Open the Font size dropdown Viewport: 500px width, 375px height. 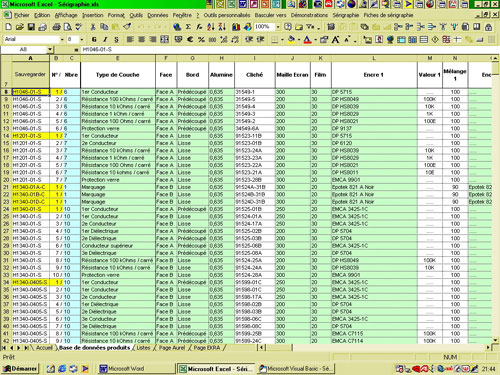(x=82, y=39)
